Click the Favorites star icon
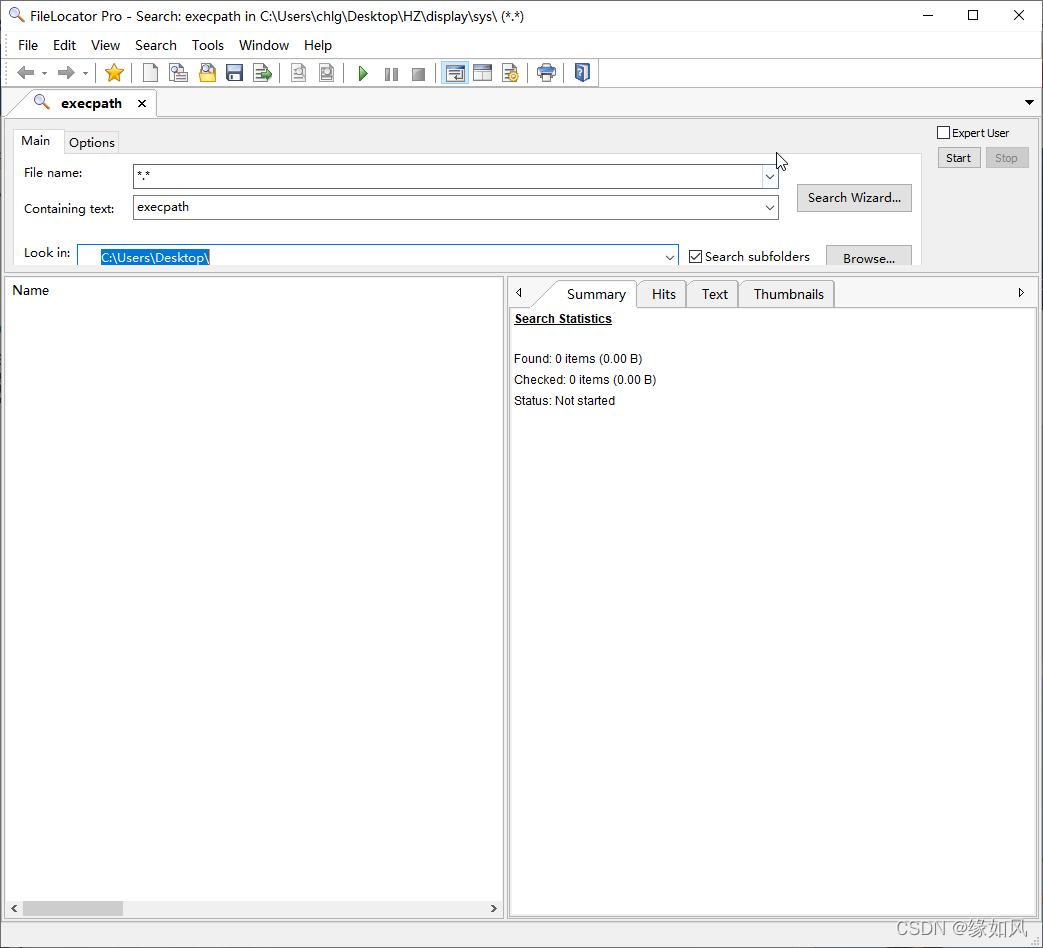Viewport: 1043px width, 948px height. pyautogui.click(x=114, y=73)
